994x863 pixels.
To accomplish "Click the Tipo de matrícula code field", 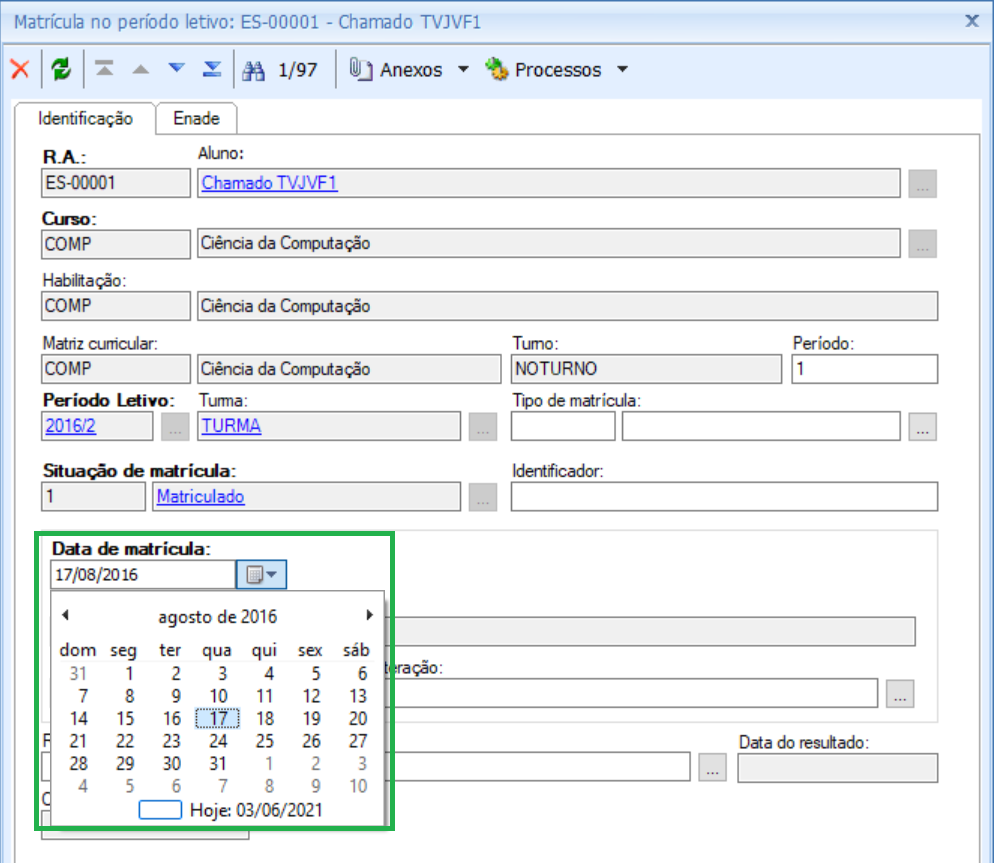I will click(x=563, y=427).
